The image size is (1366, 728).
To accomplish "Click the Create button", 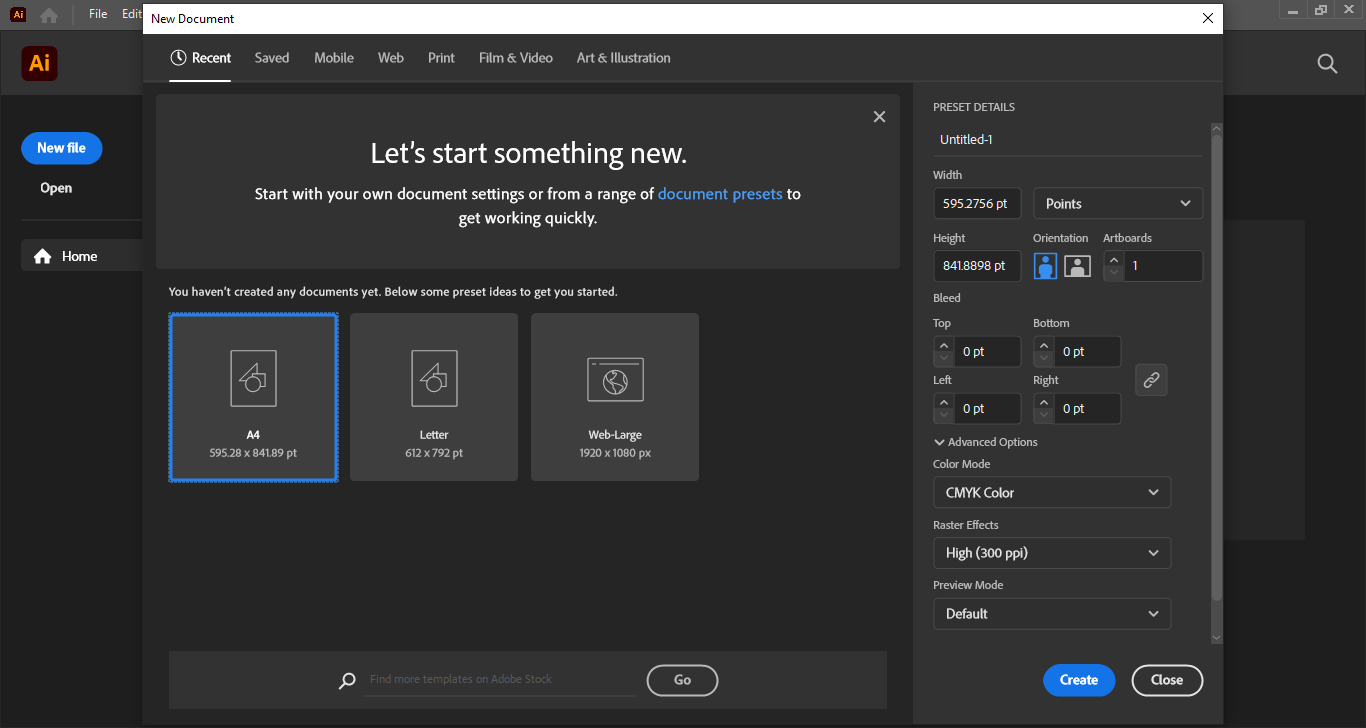I will (1078, 680).
